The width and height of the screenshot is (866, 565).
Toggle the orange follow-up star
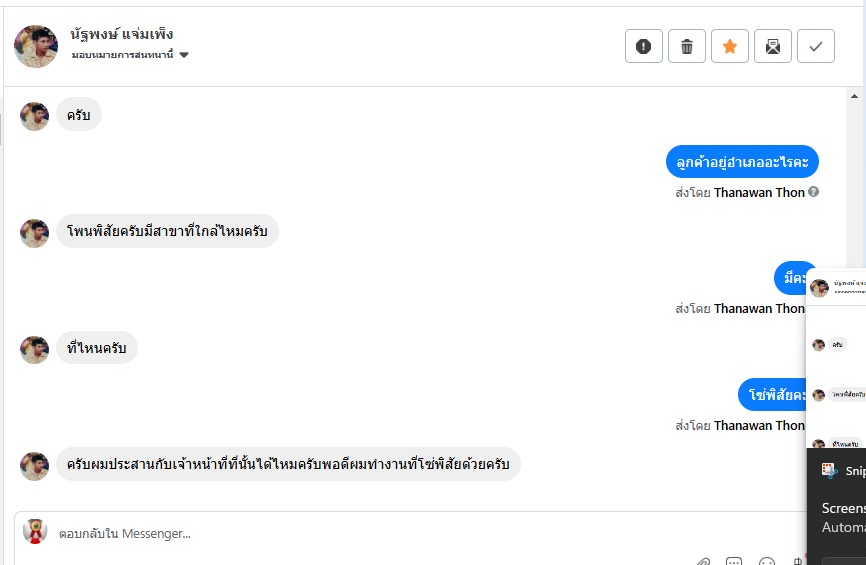tap(730, 46)
